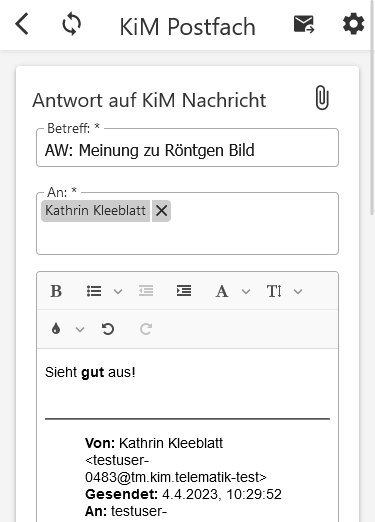Open the send mail envelope icon
Image resolution: width=375 pixels, height=522 pixels.
(304, 24)
